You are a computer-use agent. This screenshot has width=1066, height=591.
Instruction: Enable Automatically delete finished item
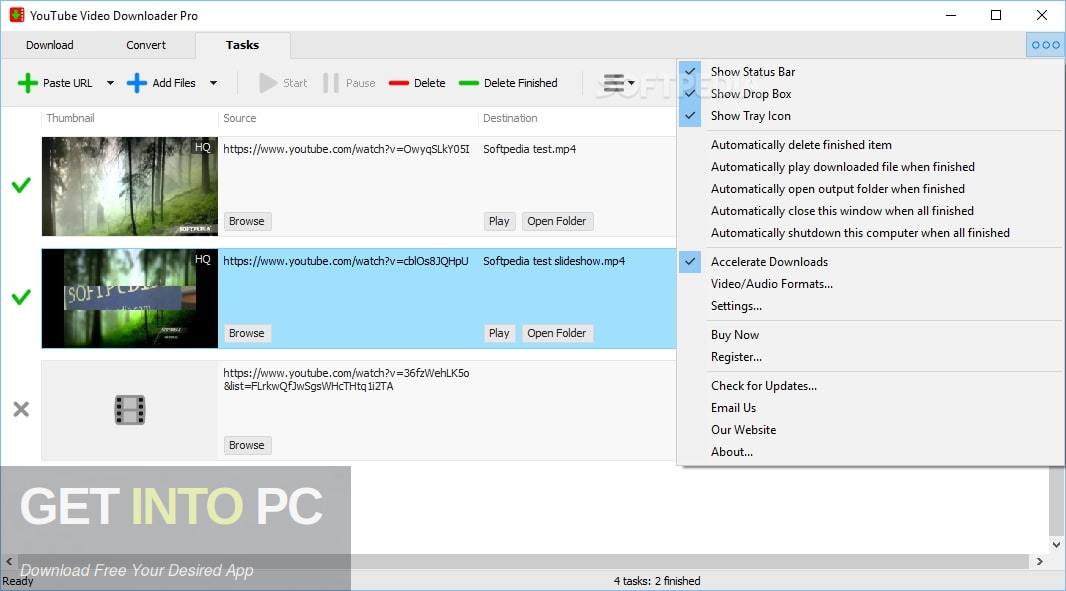click(x=870, y=145)
